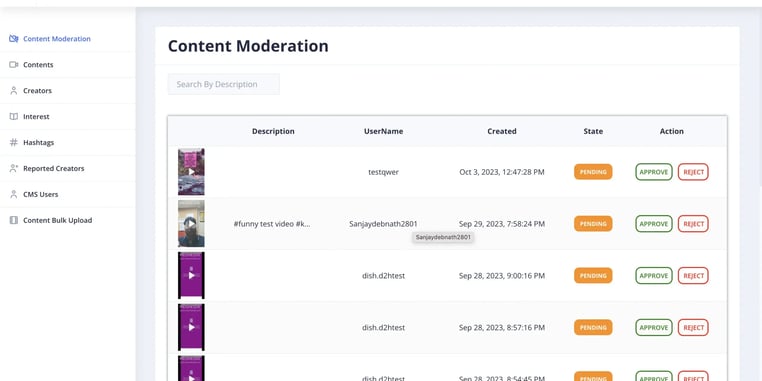The height and width of the screenshot is (381, 762).
Task: Click Pending badge for 8:57:16 PM row
Action: (x=593, y=328)
